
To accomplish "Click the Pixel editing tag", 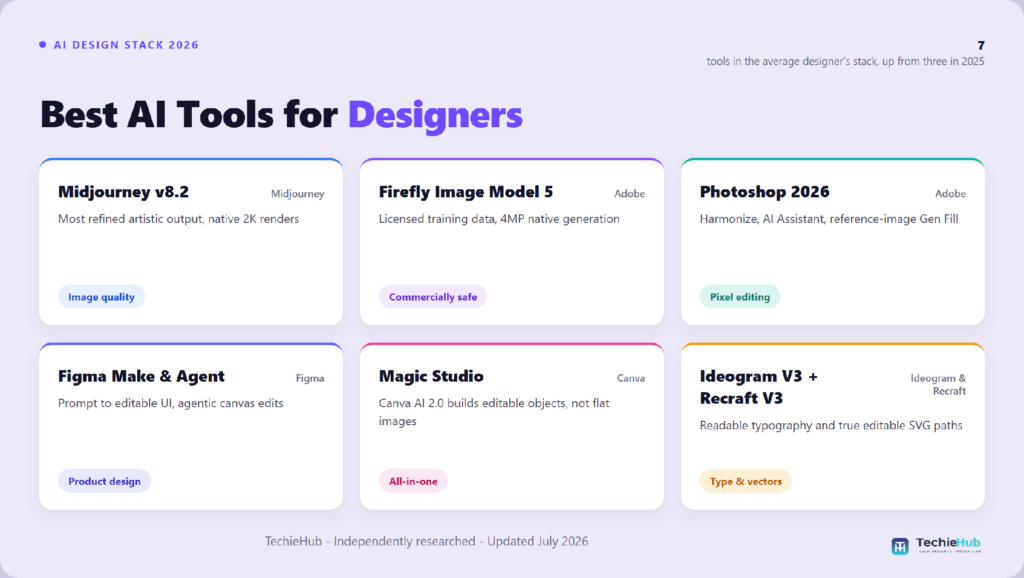I will (x=740, y=297).
